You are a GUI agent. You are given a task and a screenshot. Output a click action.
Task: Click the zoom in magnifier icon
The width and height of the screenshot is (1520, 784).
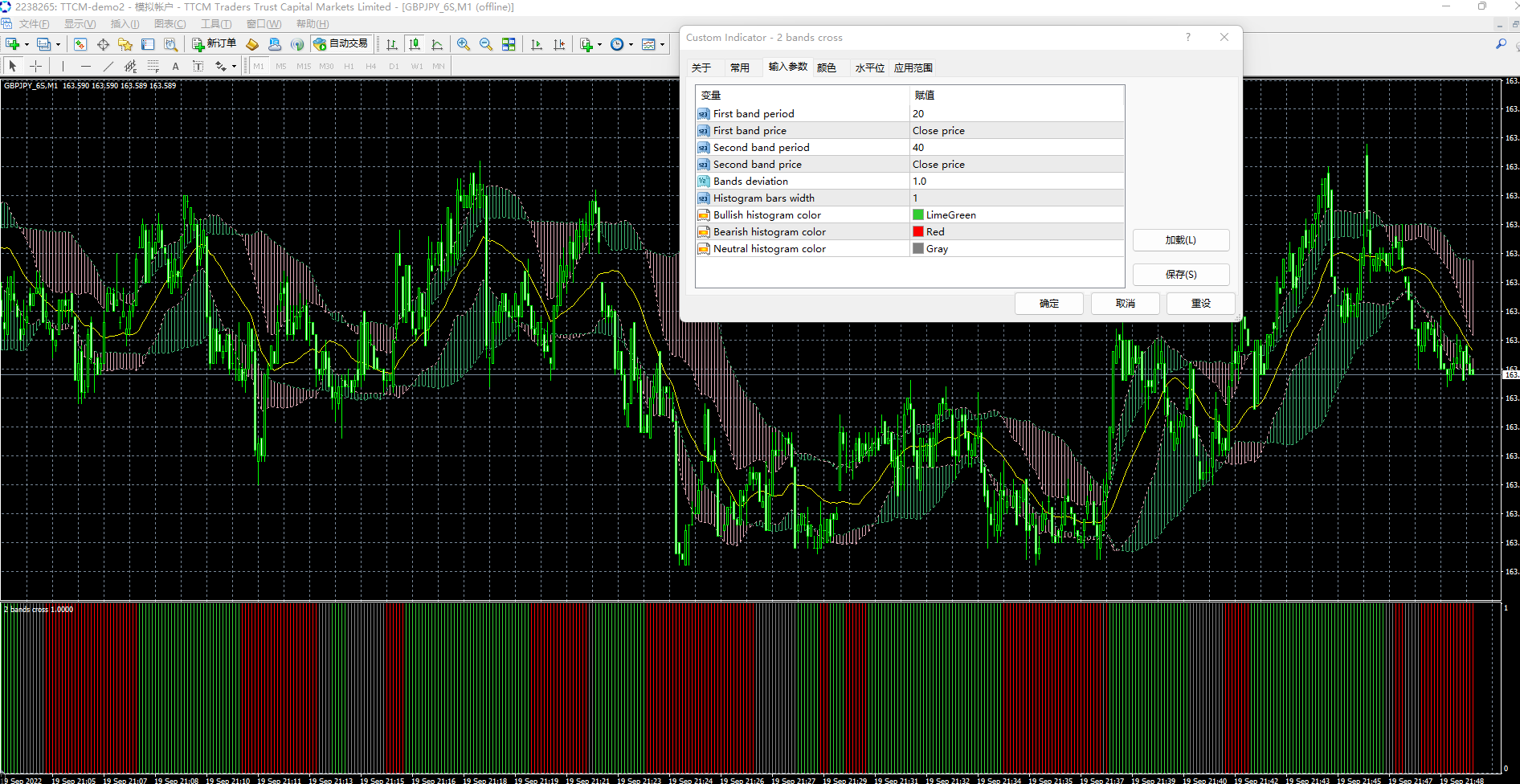click(464, 44)
